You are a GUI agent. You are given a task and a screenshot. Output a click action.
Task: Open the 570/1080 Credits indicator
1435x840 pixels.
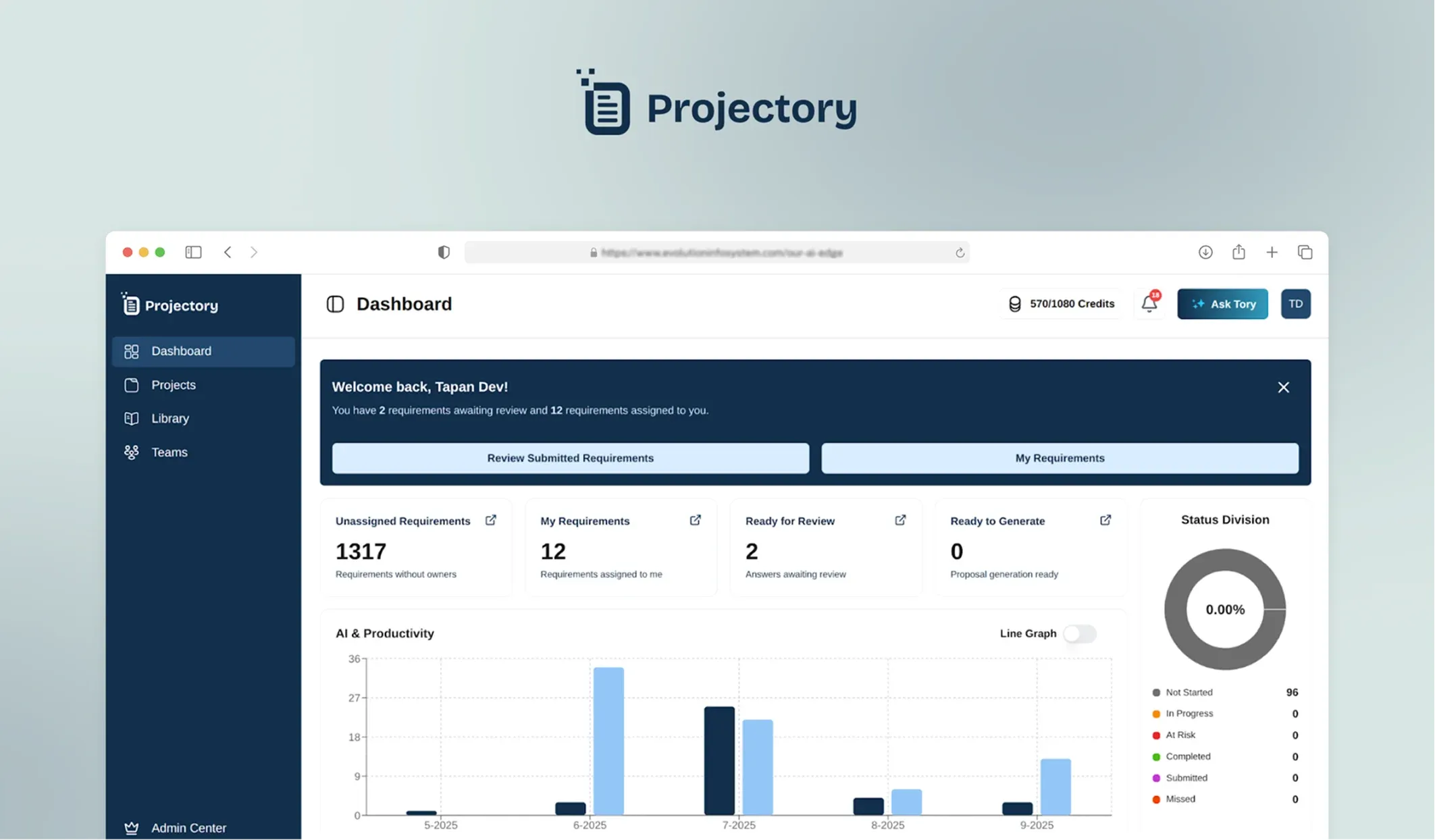pyautogui.click(x=1062, y=304)
